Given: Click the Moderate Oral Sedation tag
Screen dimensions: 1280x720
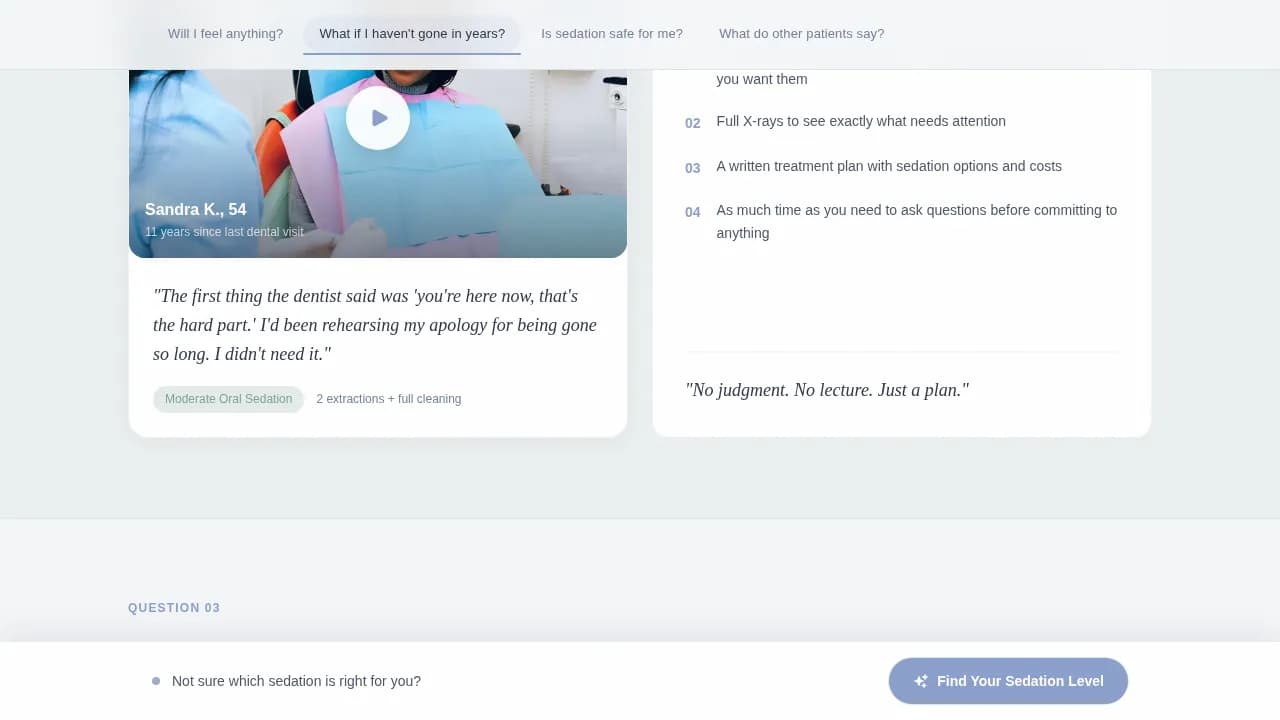Looking at the screenshot, I should [228, 399].
